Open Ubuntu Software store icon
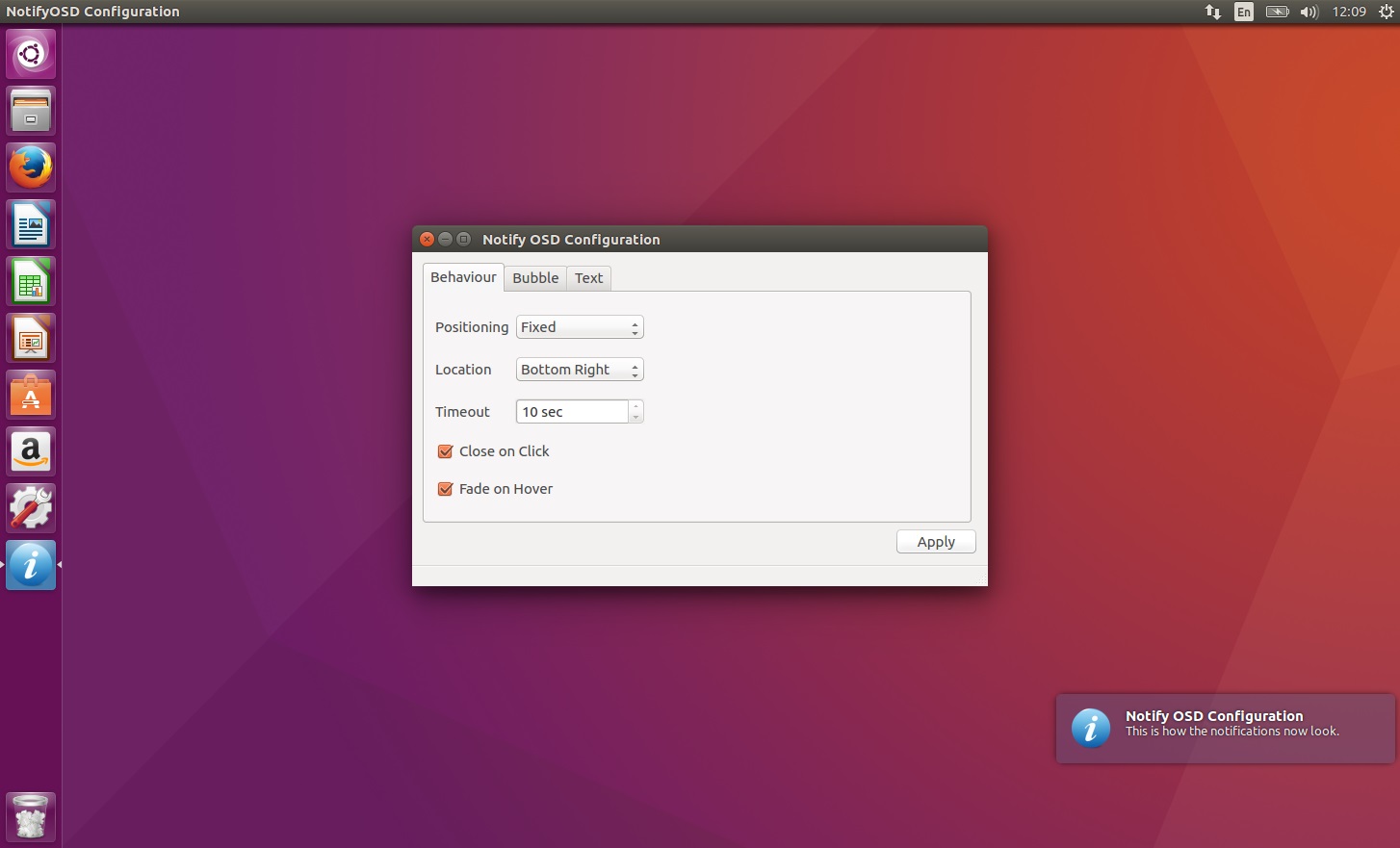The image size is (1400, 848). pos(31,396)
